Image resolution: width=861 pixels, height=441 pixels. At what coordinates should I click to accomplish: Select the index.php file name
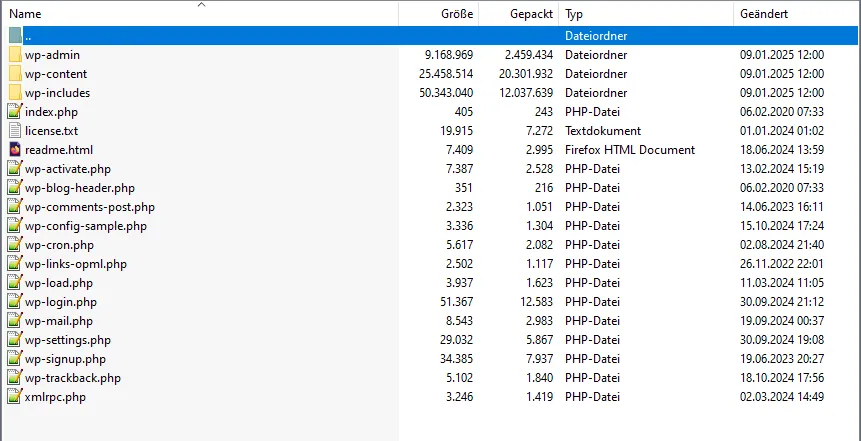pyautogui.click(x=52, y=112)
